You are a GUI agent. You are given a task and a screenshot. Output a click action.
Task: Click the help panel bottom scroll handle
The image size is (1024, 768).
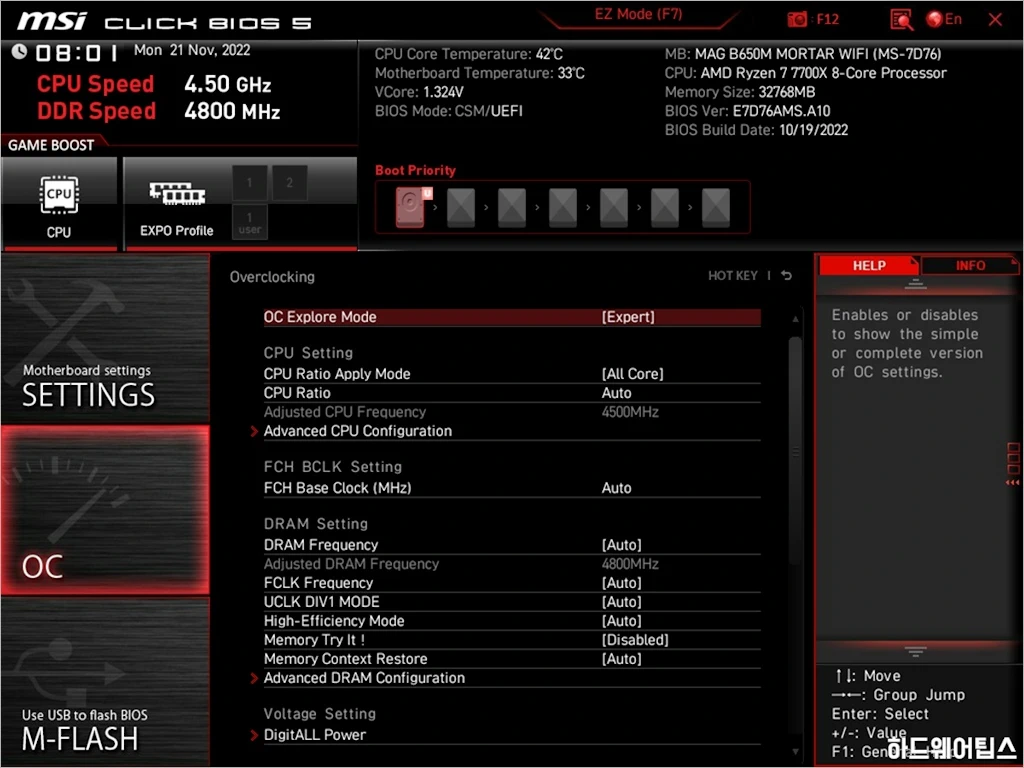916,651
